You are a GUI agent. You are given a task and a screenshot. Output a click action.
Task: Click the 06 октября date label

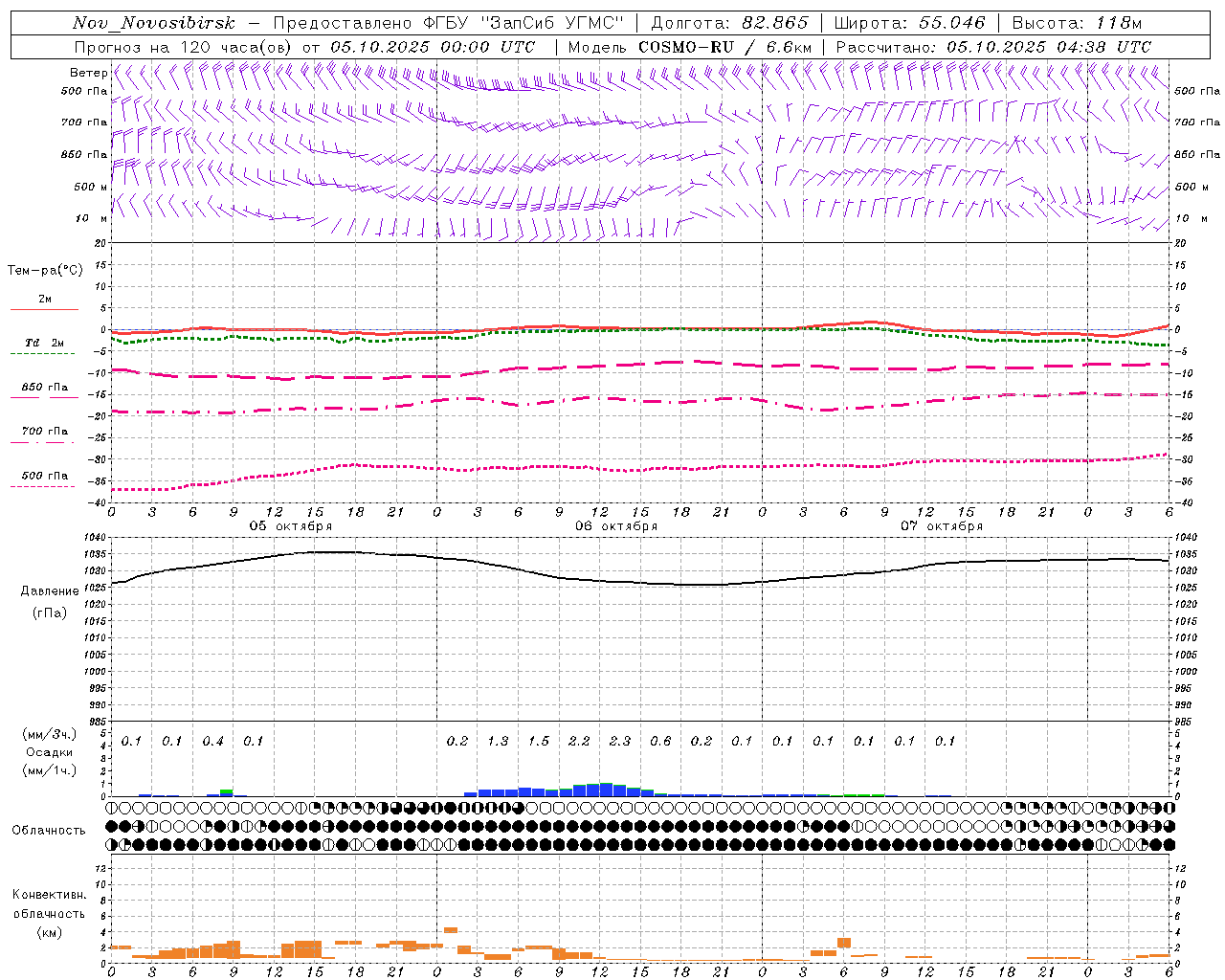click(616, 526)
